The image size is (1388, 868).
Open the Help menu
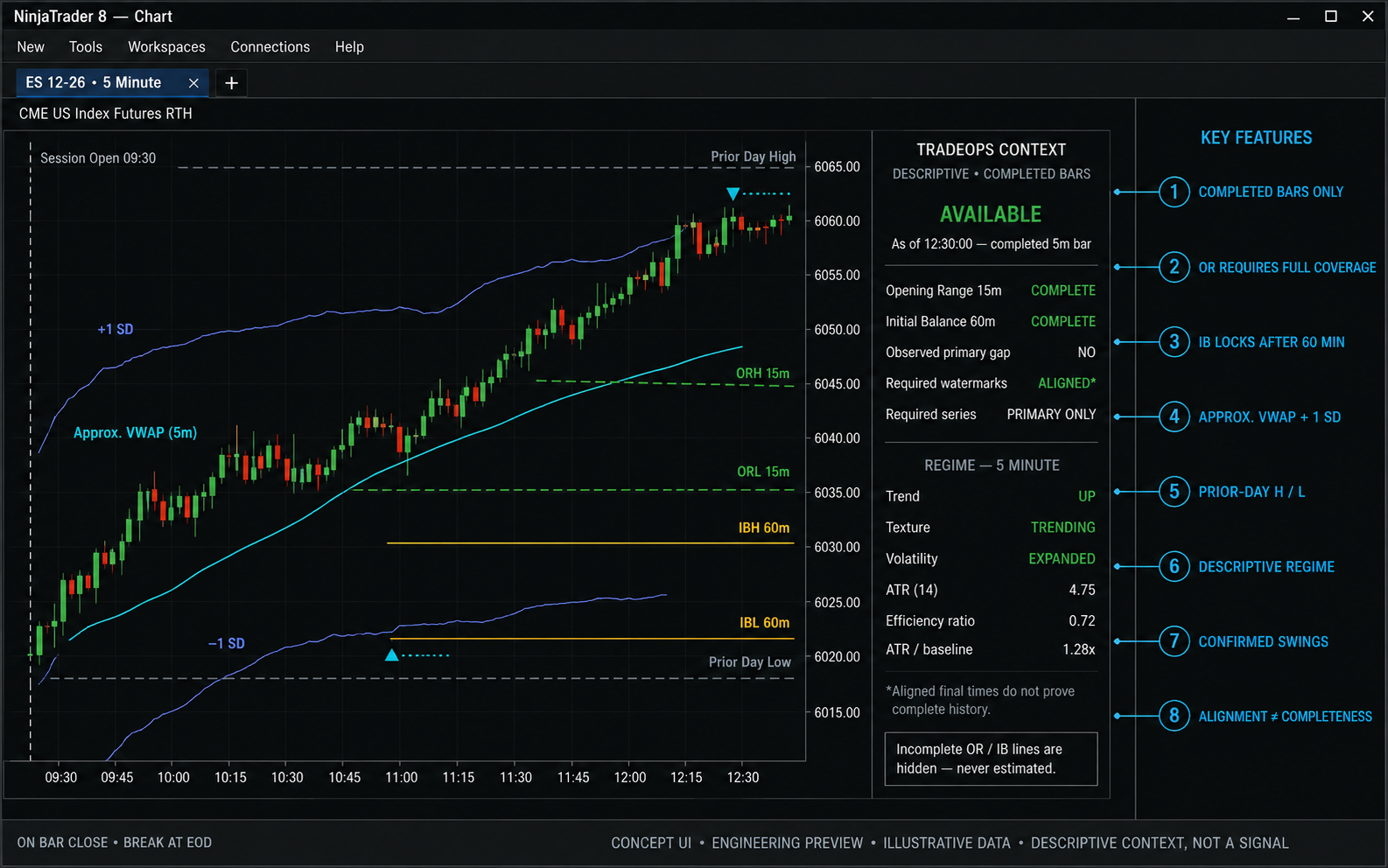349,47
